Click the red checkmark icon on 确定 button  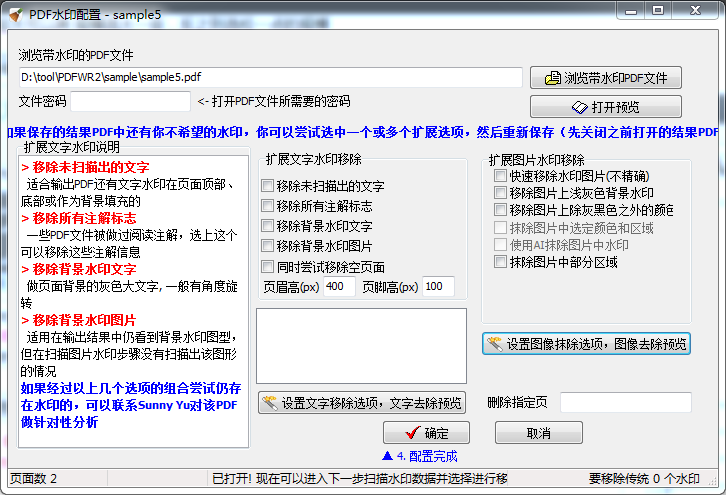(x=412, y=433)
